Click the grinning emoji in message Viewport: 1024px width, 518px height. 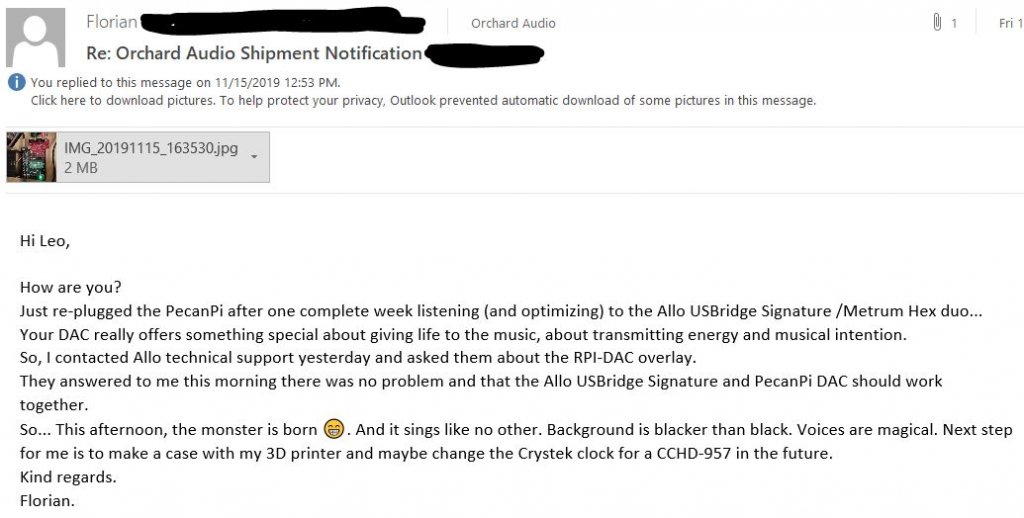pos(333,429)
